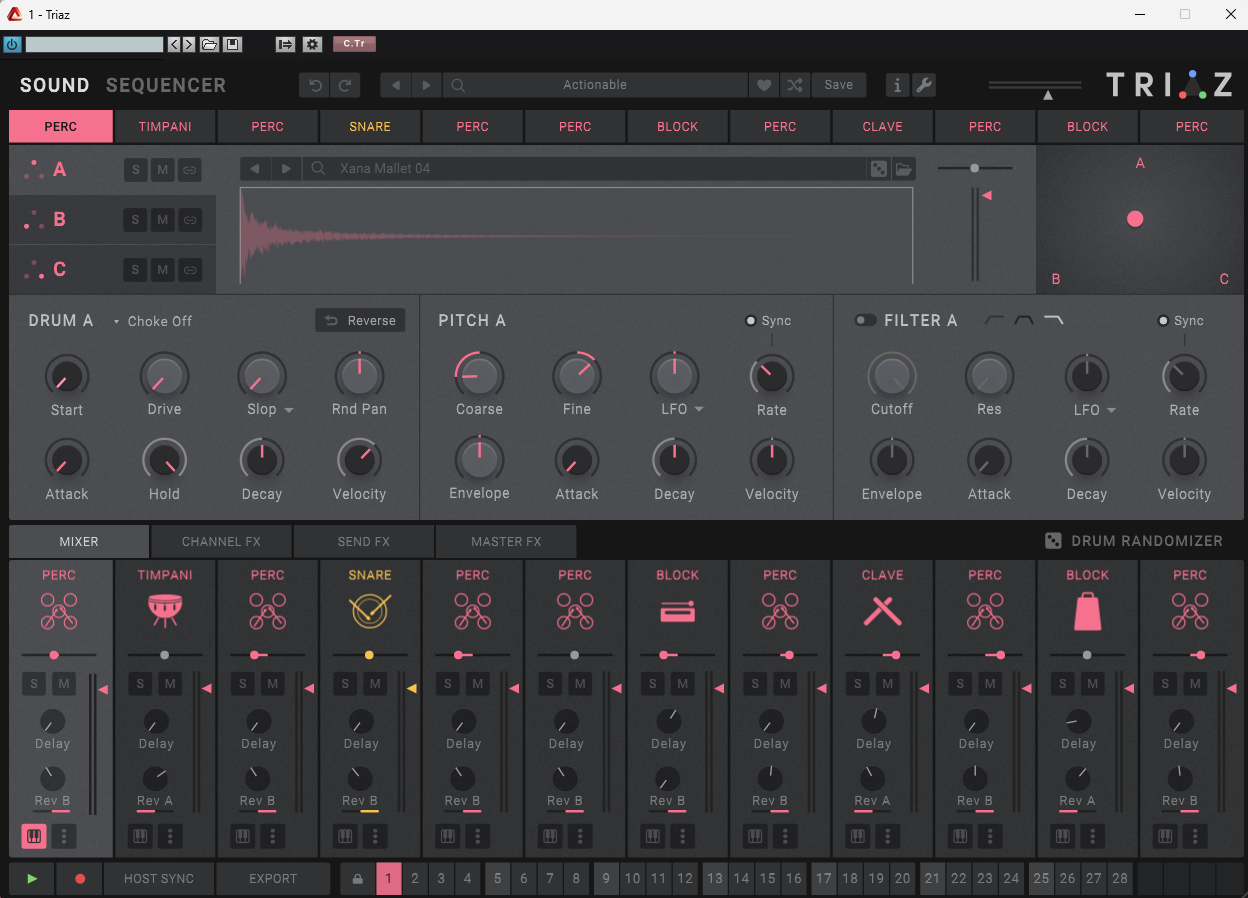Click the preset search field showing Actionable
This screenshot has width=1248, height=898.
tap(595, 85)
